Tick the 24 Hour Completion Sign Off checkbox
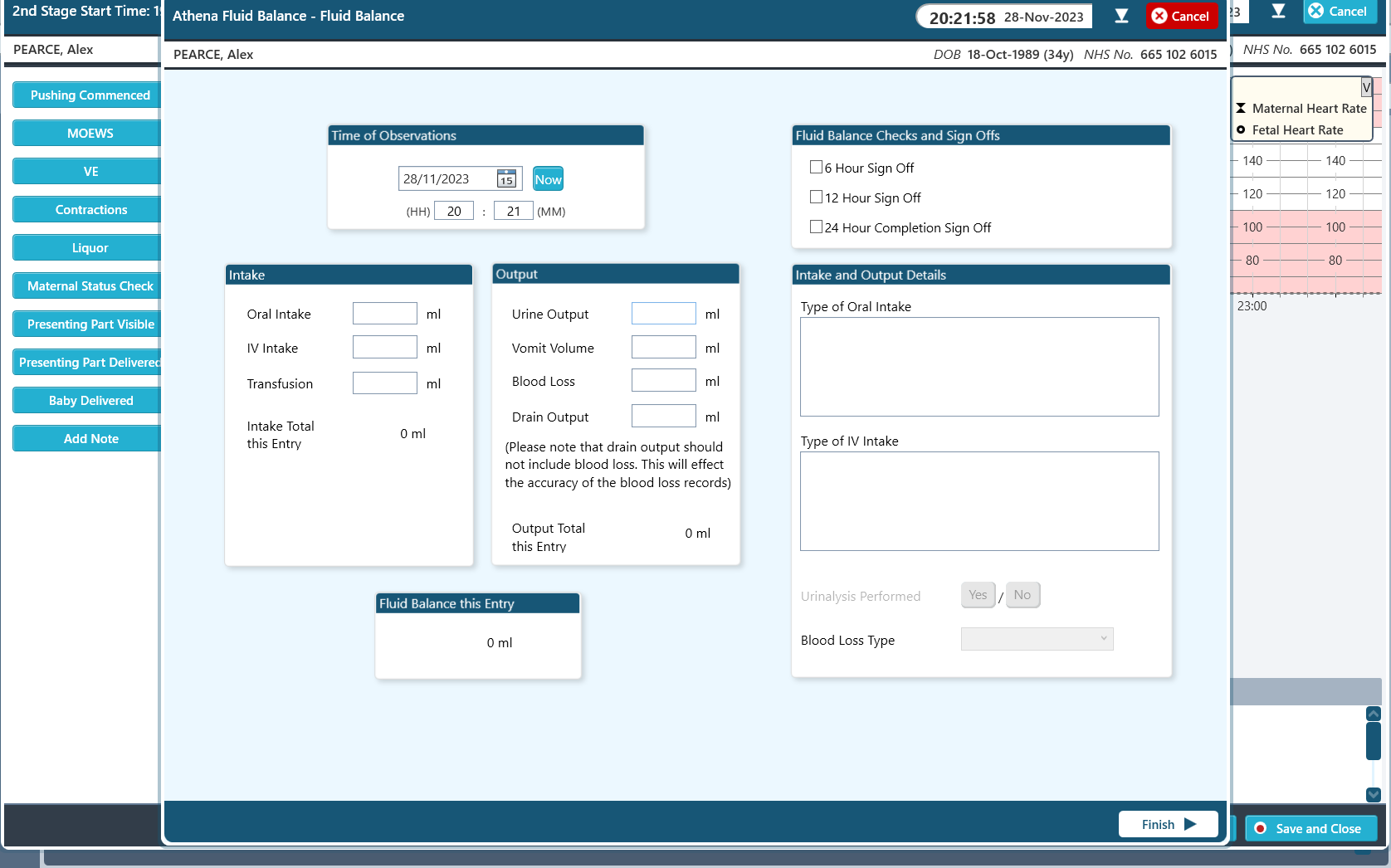Viewport: 1391px width, 868px height. [816, 227]
